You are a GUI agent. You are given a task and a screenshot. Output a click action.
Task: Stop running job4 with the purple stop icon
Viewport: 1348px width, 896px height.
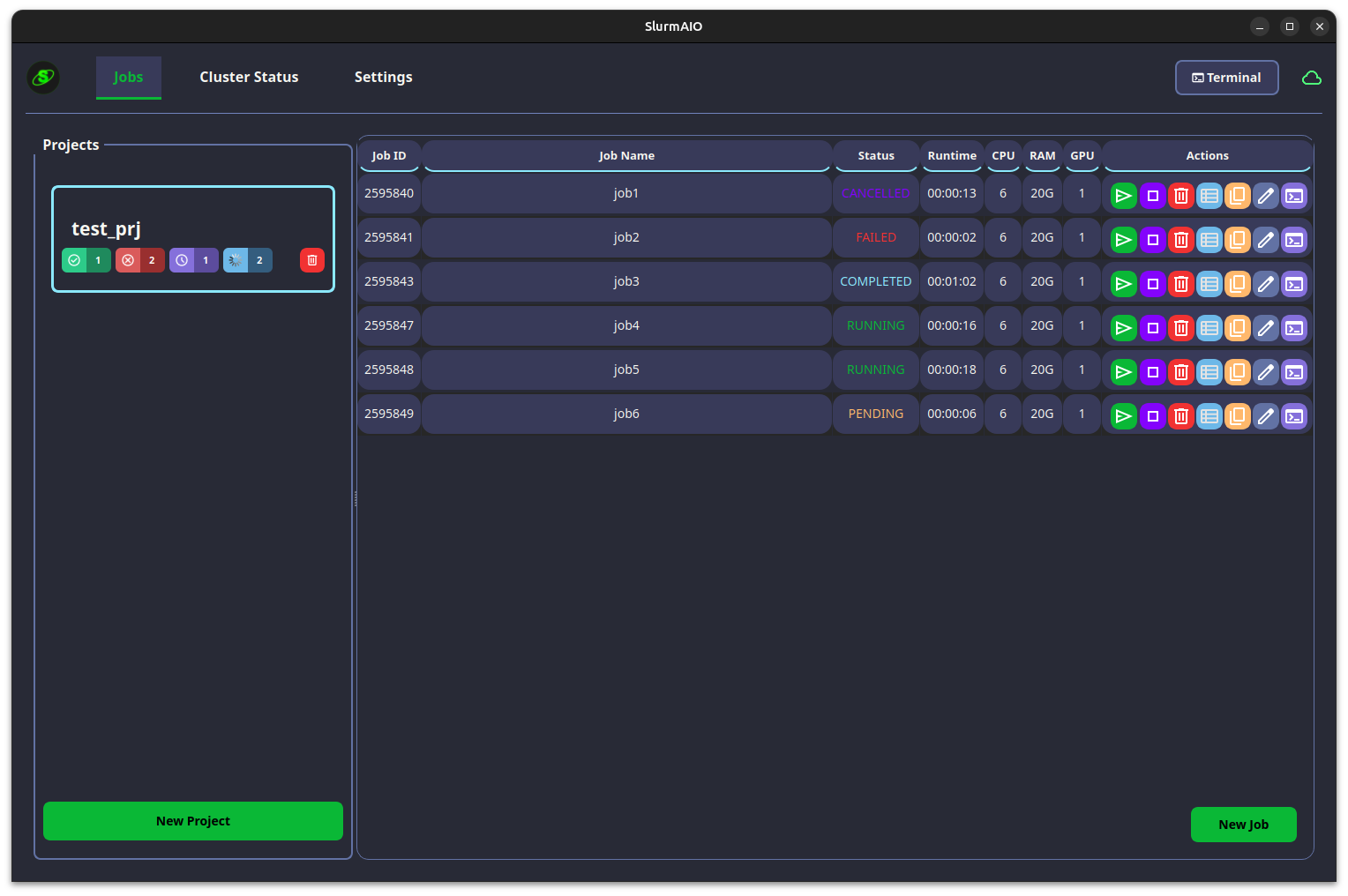click(1153, 328)
